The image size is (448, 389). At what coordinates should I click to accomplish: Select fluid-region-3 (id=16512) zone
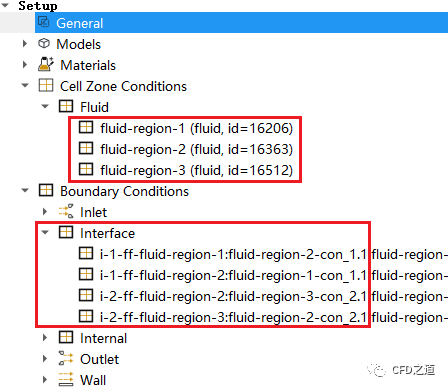tap(186, 170)
